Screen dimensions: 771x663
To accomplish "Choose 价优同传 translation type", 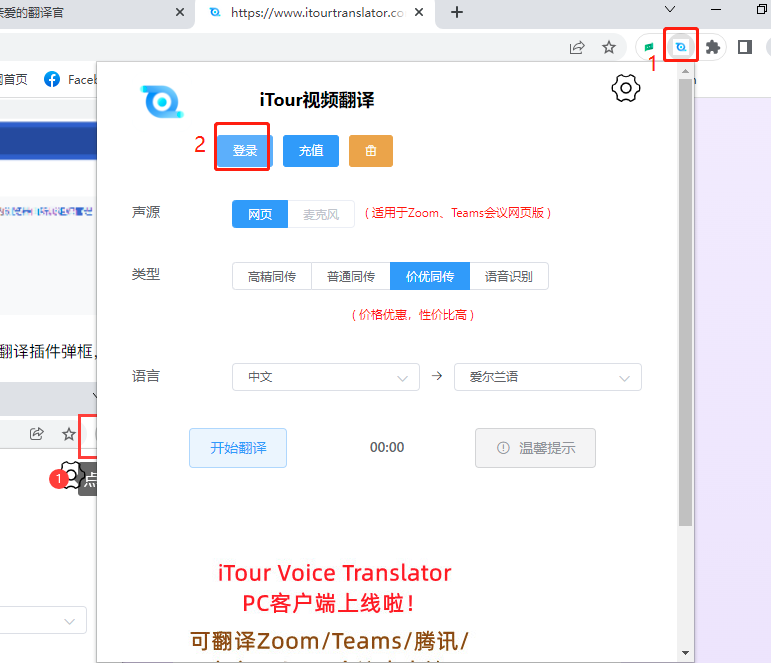I will point(430,276).
